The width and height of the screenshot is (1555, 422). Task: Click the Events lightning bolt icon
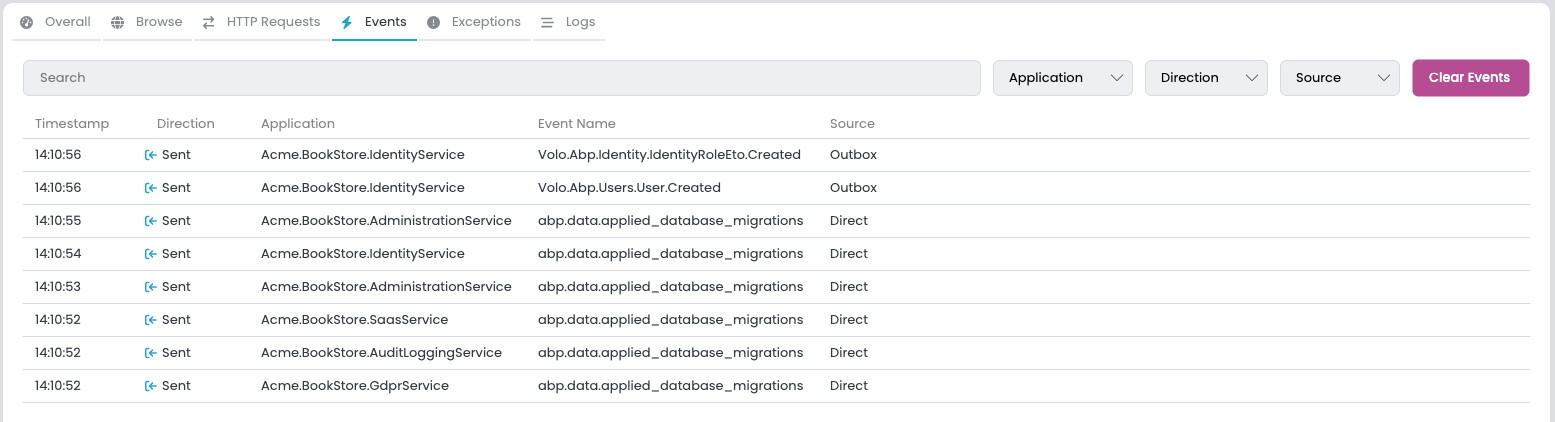click(x=347, y=22)
